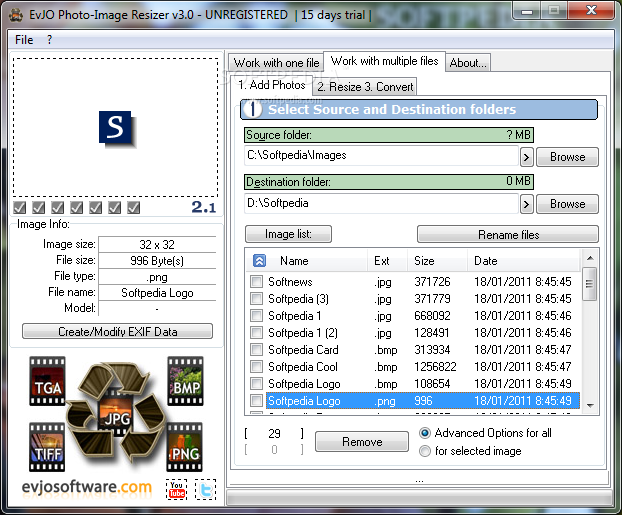Click the BMP format icon
This screenshot has height=515, width=622.
click(185, 381)
